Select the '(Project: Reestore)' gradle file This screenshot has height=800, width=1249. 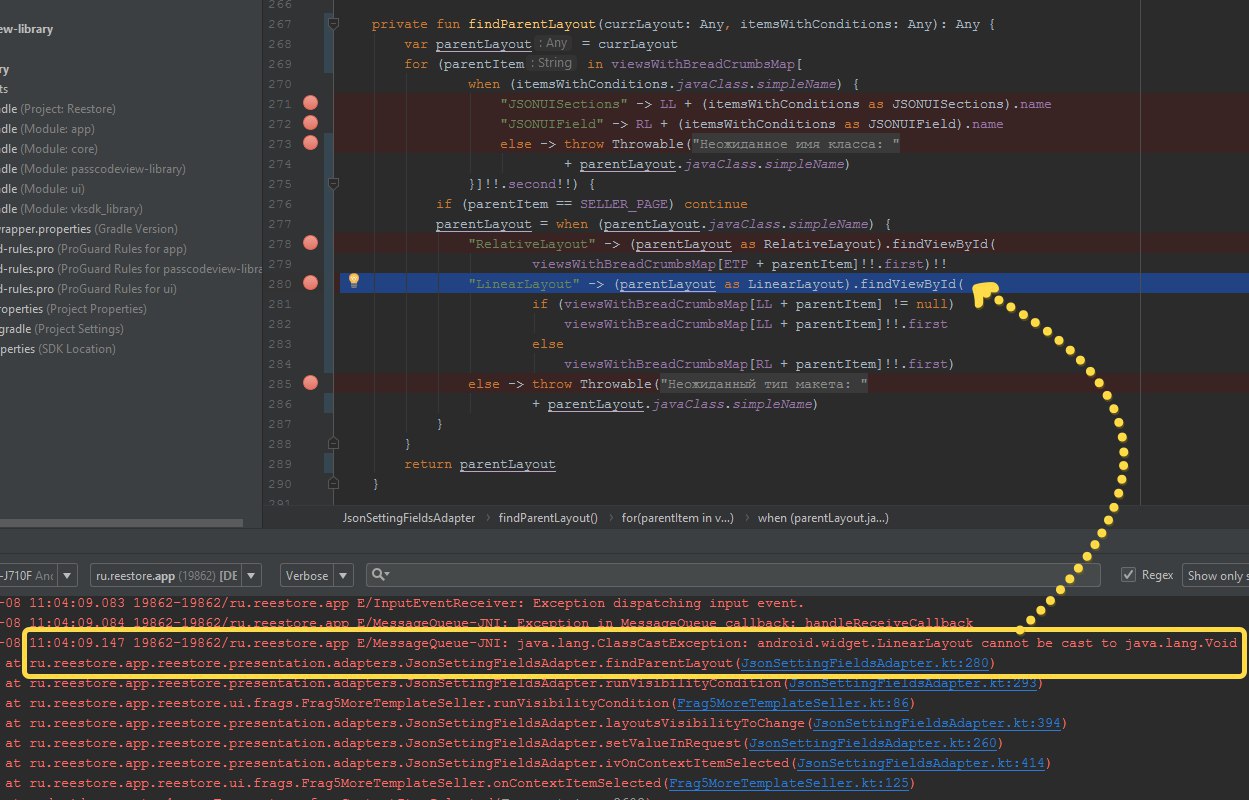(58, 109)
